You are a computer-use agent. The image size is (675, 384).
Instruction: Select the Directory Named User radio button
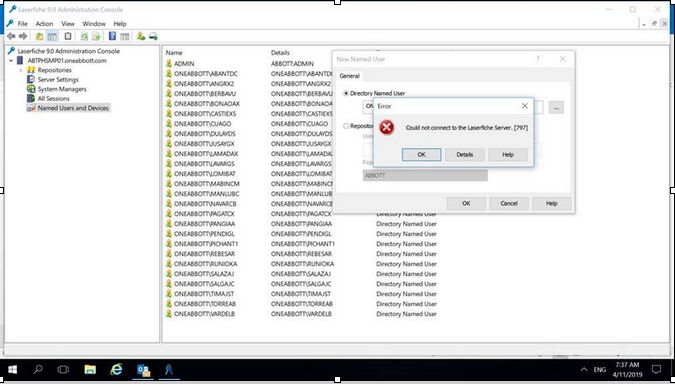346,93
